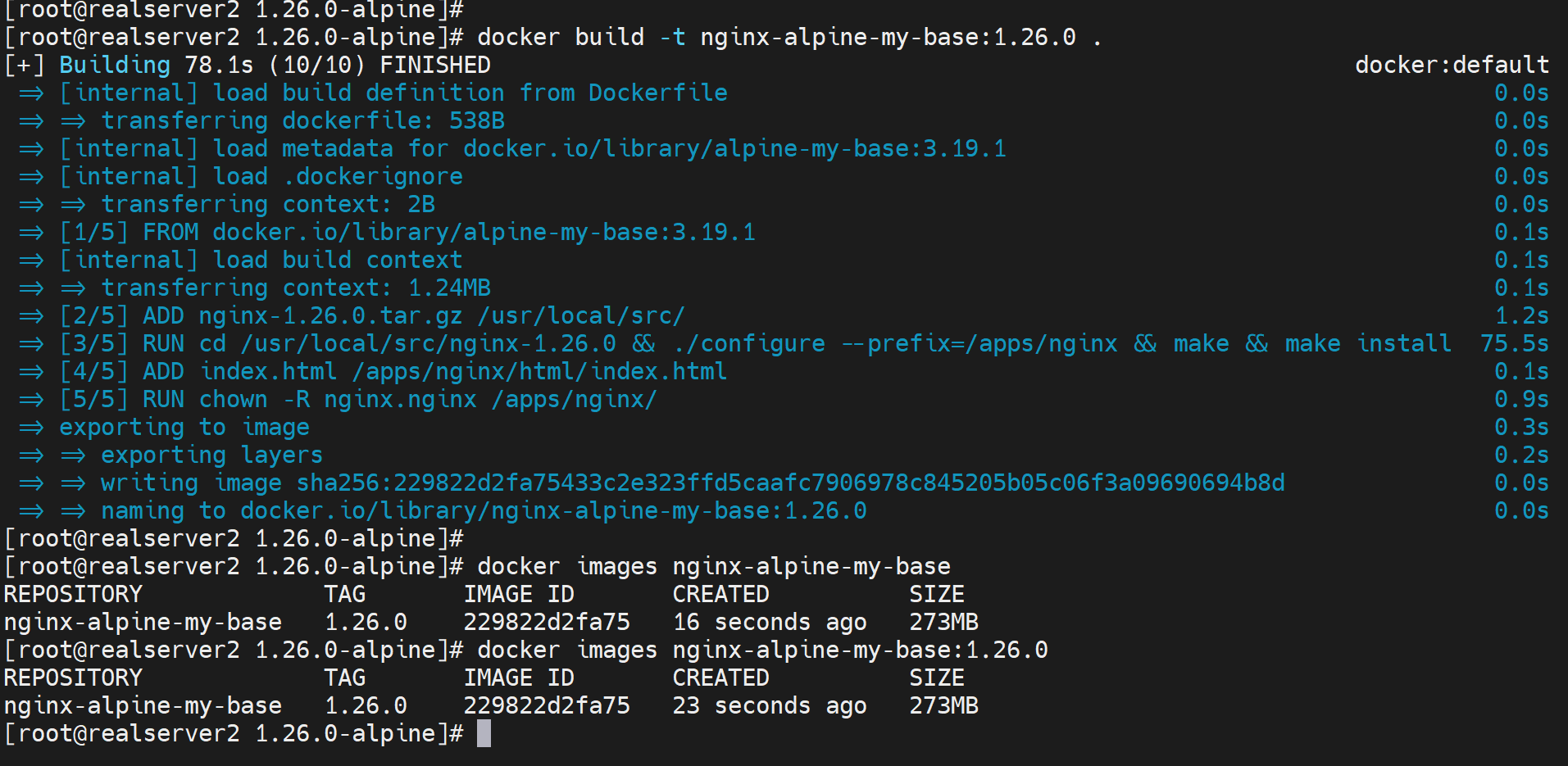Click the "docker:default" label
Screen dimensions: 1568x766
(1452, 65)
